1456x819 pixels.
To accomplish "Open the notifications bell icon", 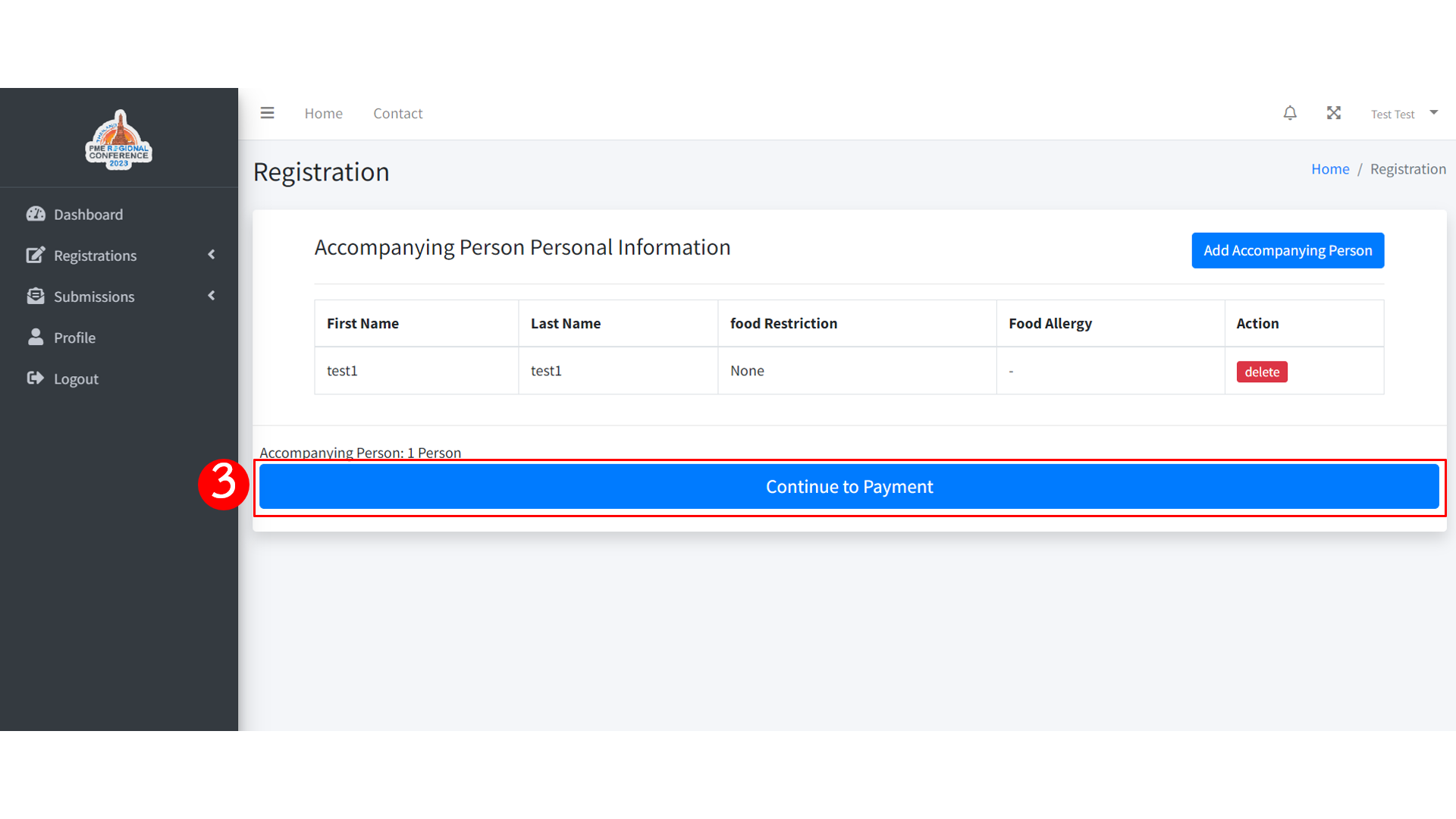I will [1290, 113].
